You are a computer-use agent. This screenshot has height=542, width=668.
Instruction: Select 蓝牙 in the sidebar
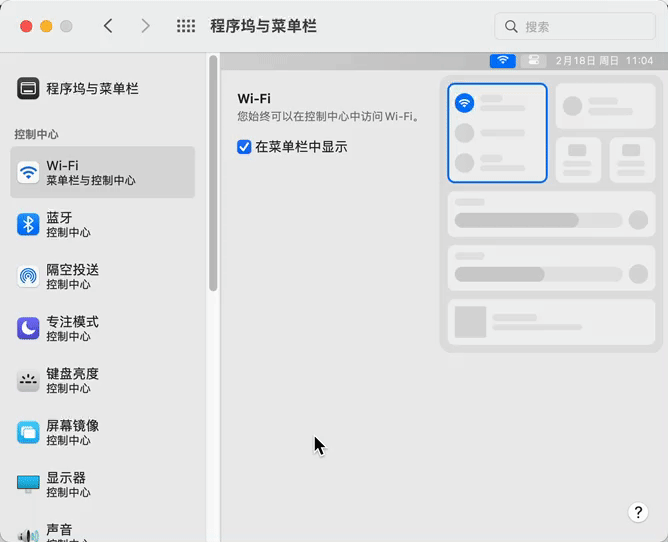(103, 225)
